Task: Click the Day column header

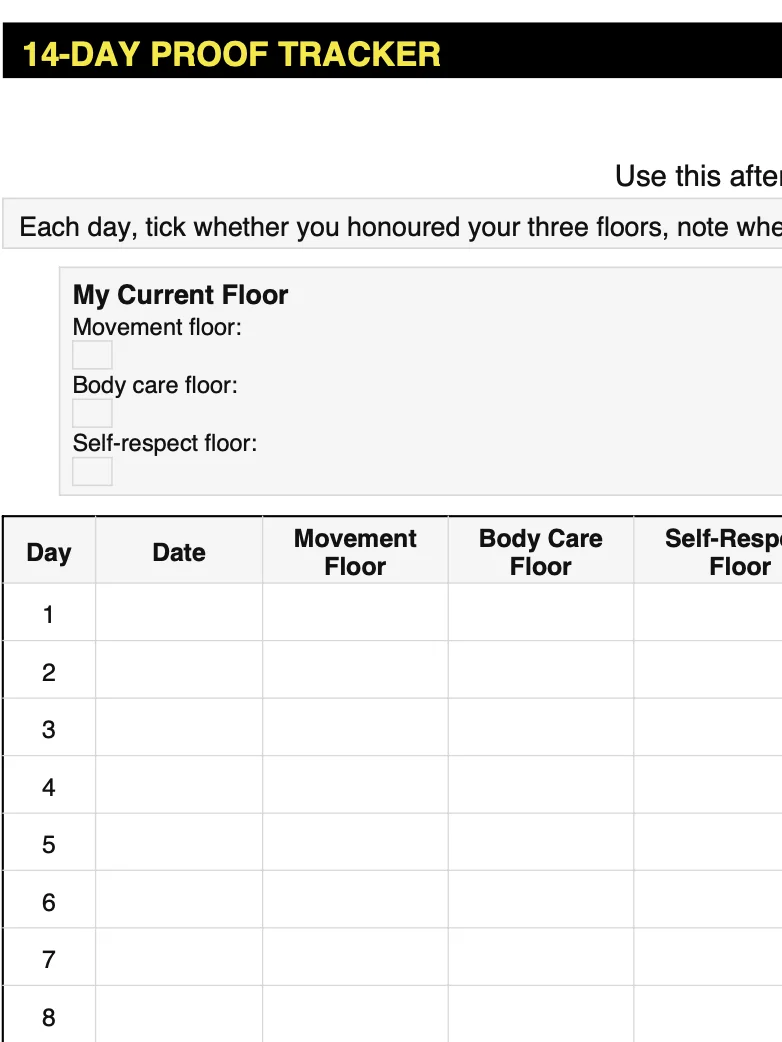Action: 49,550
